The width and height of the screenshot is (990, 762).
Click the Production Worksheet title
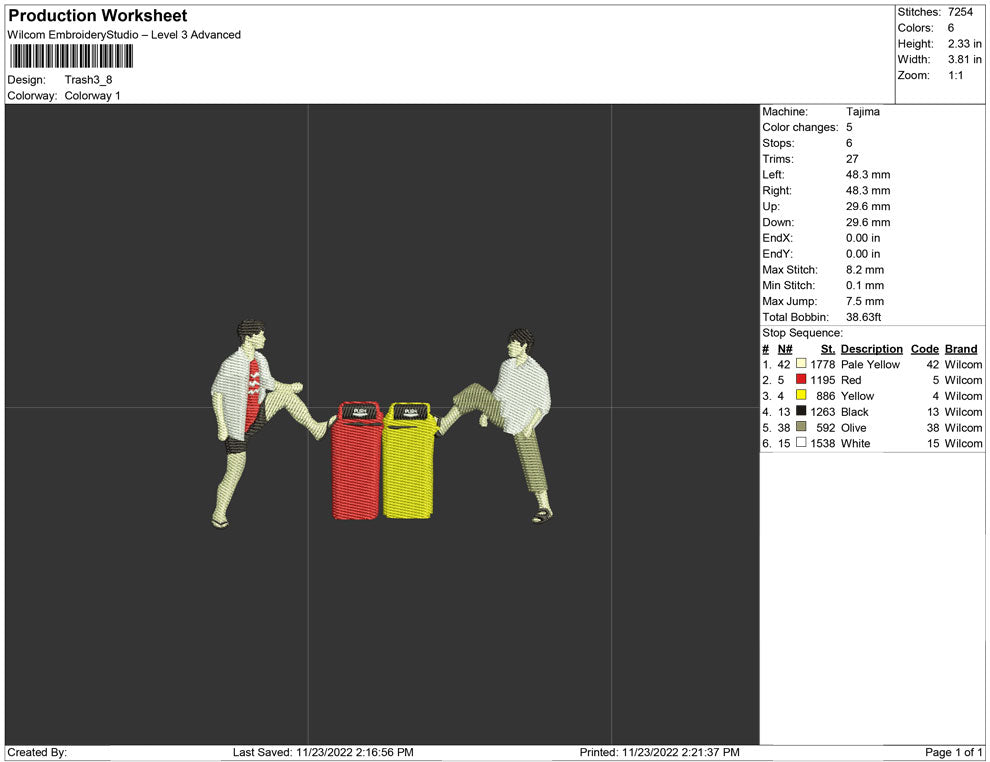click(98, 16)
